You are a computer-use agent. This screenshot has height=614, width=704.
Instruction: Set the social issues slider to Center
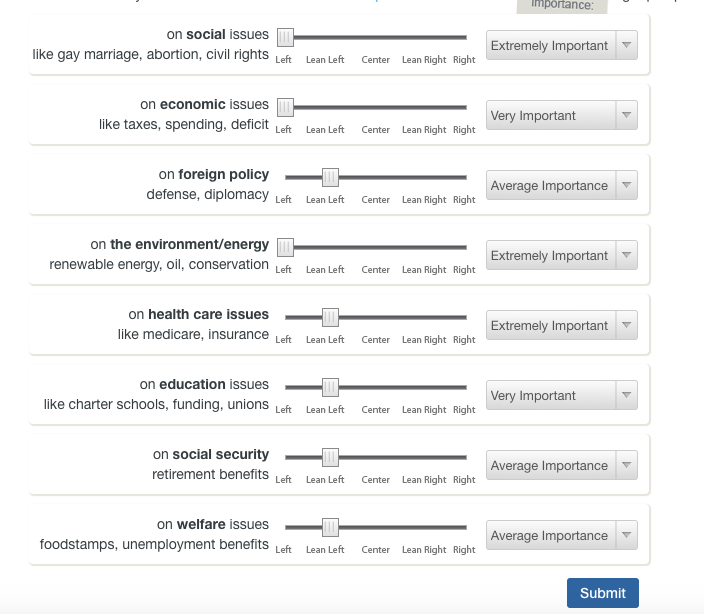click(376, 38)
